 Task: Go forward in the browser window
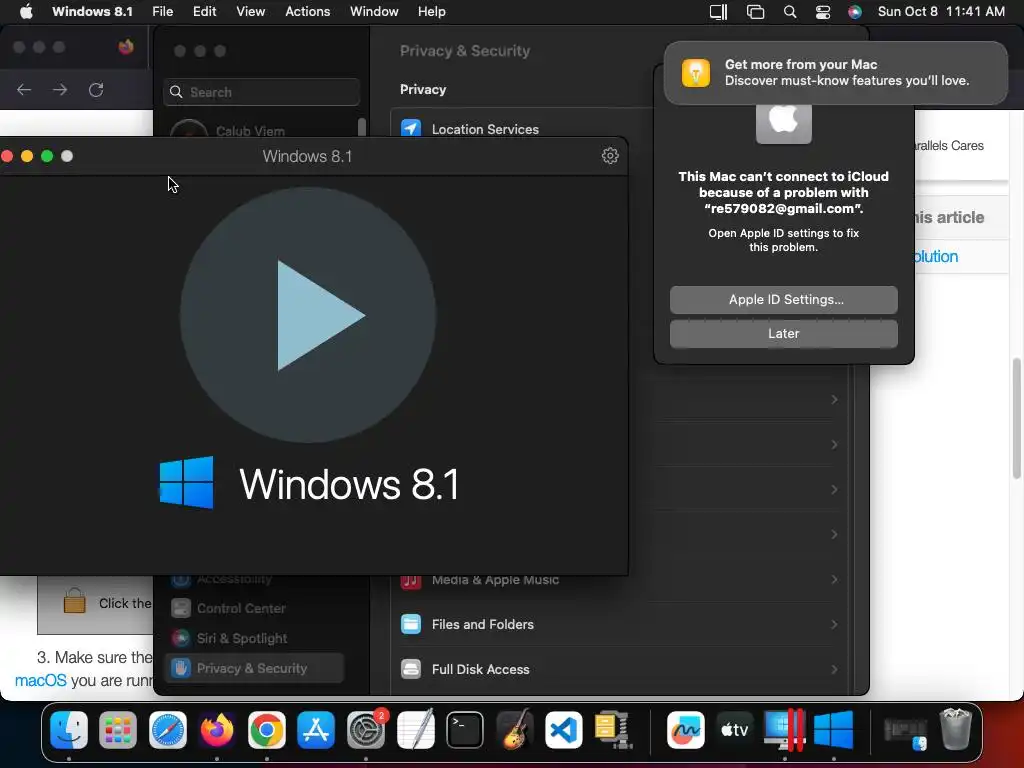(60, 89)
